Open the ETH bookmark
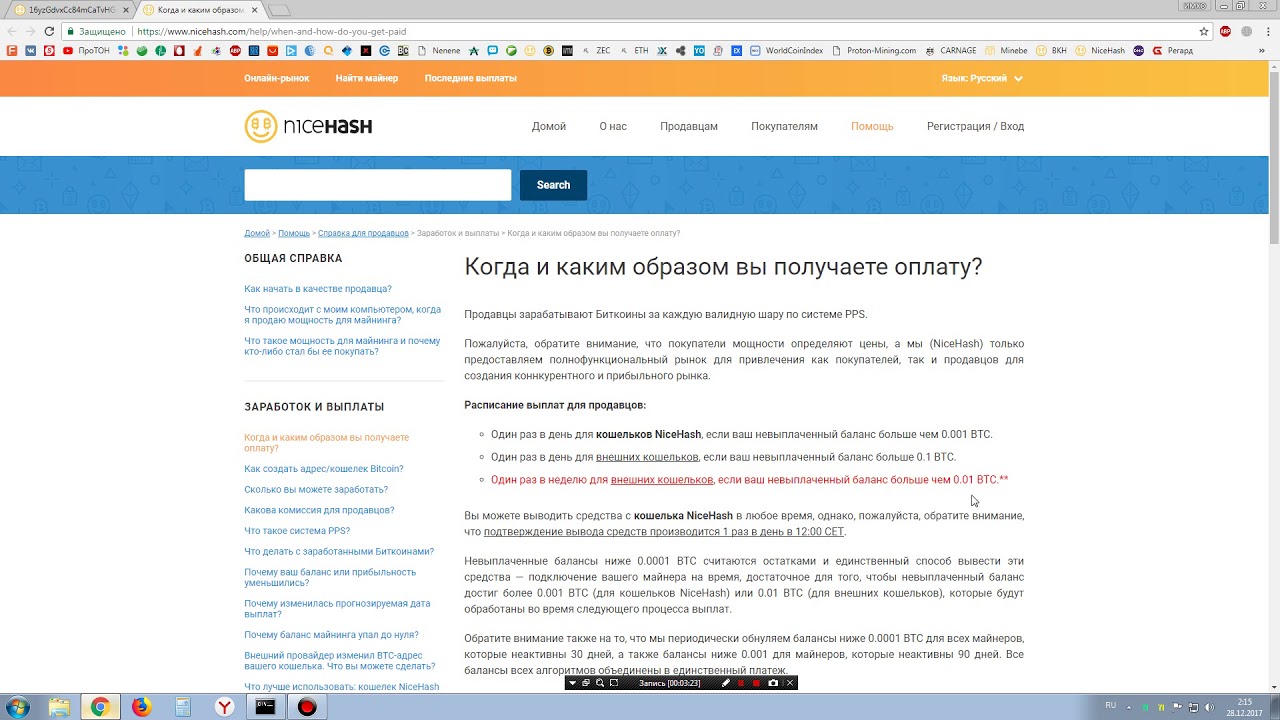 point(634,50)
